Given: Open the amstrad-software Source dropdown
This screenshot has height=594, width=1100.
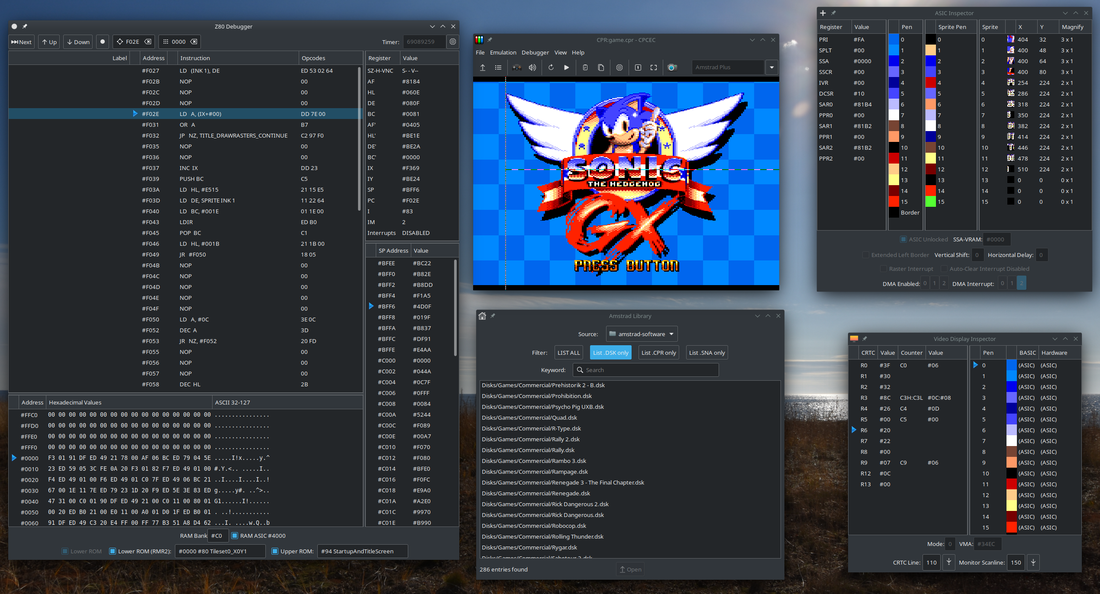Looking at the screenshot, I should [x=641, y=334].
